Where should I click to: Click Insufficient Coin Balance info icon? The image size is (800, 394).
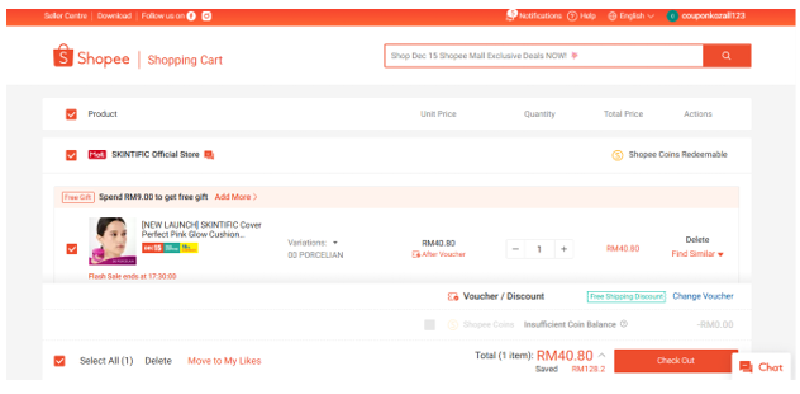tap(623, 324)
